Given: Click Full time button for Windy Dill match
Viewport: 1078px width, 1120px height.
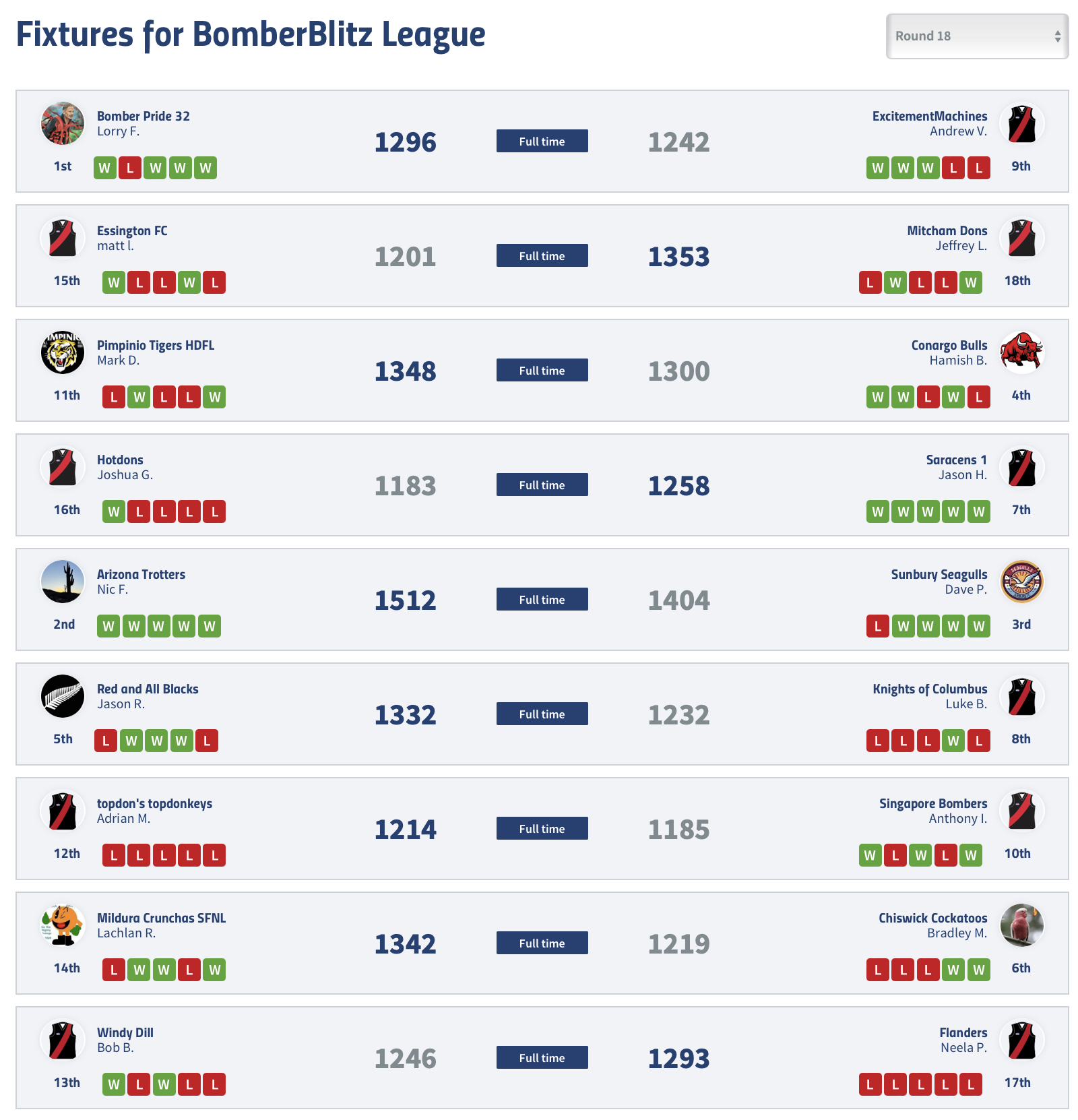Looking at the screenshot, I should [x=542, y=1057].
